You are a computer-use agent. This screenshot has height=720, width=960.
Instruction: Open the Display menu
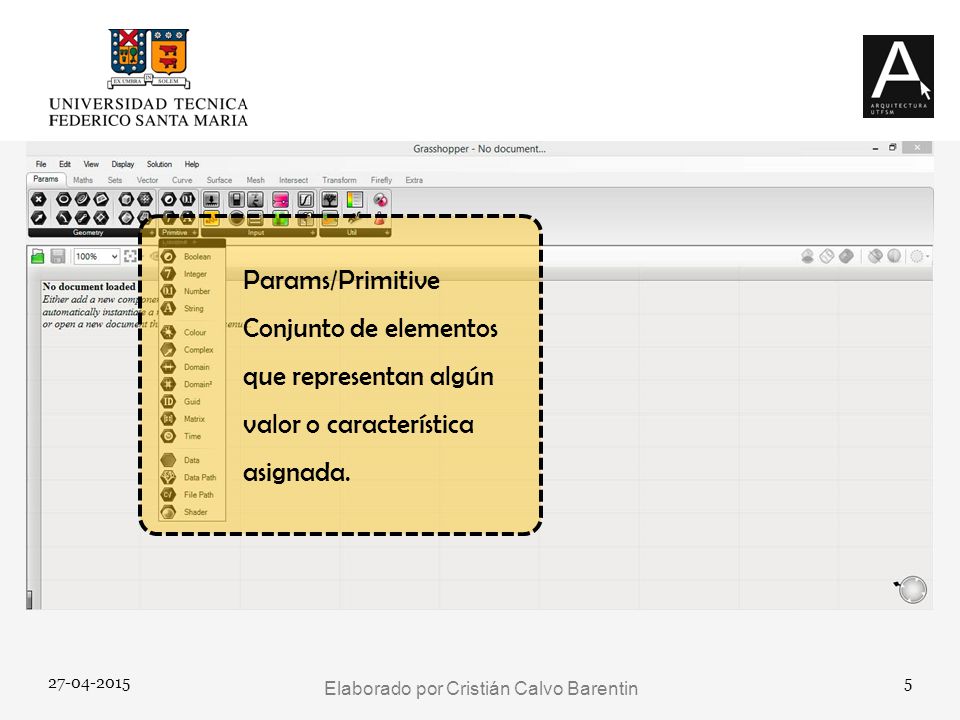[x=122, y=164]
